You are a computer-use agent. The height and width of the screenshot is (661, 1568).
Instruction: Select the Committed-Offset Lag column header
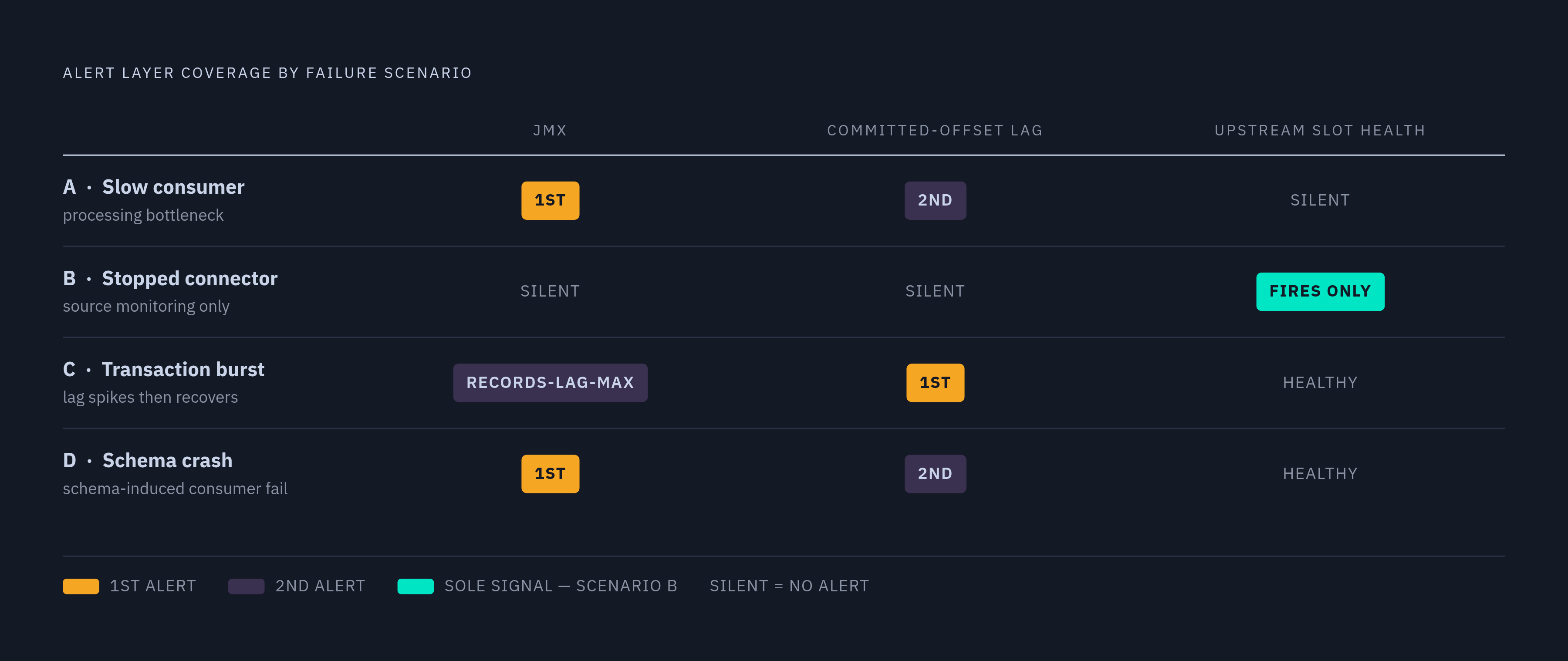click(935, 130)
